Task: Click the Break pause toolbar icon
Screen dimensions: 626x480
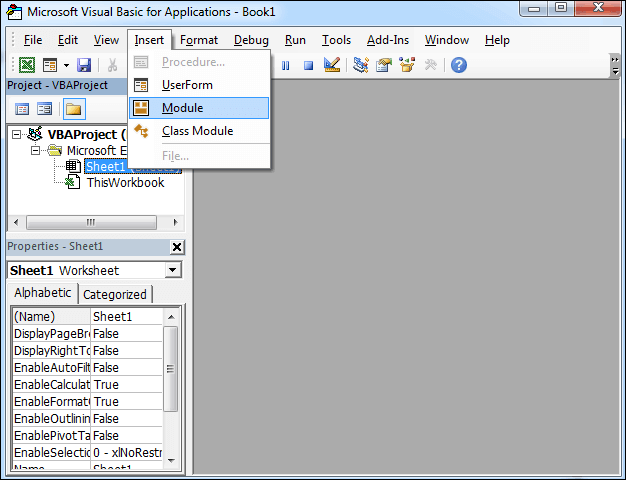Action: [x=285, y=65]
